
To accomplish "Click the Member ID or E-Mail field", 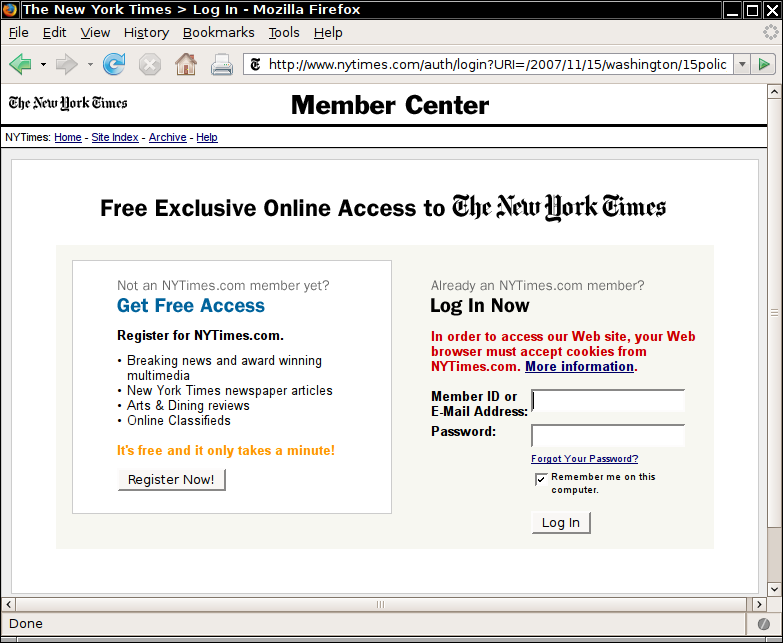I will pos(608,401).
